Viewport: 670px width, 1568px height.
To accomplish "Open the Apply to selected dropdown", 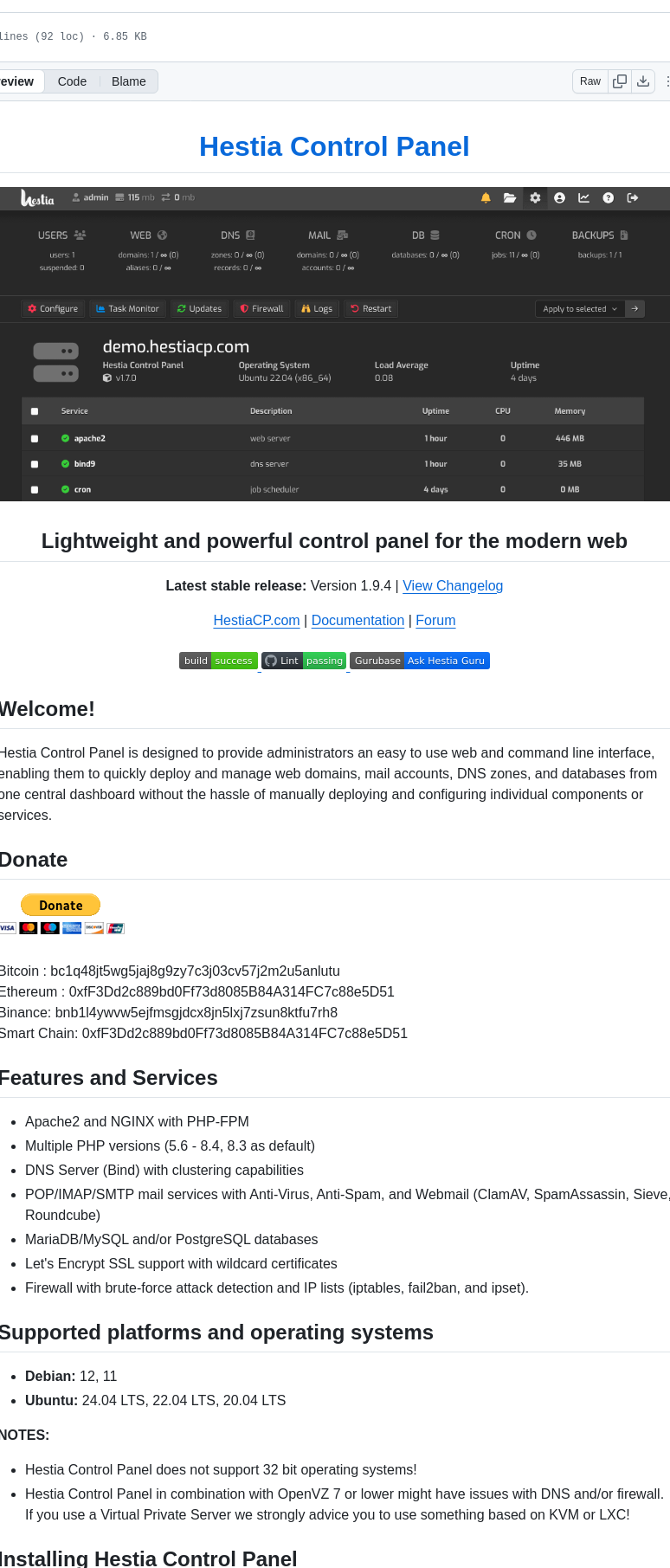I will point(580,309).
